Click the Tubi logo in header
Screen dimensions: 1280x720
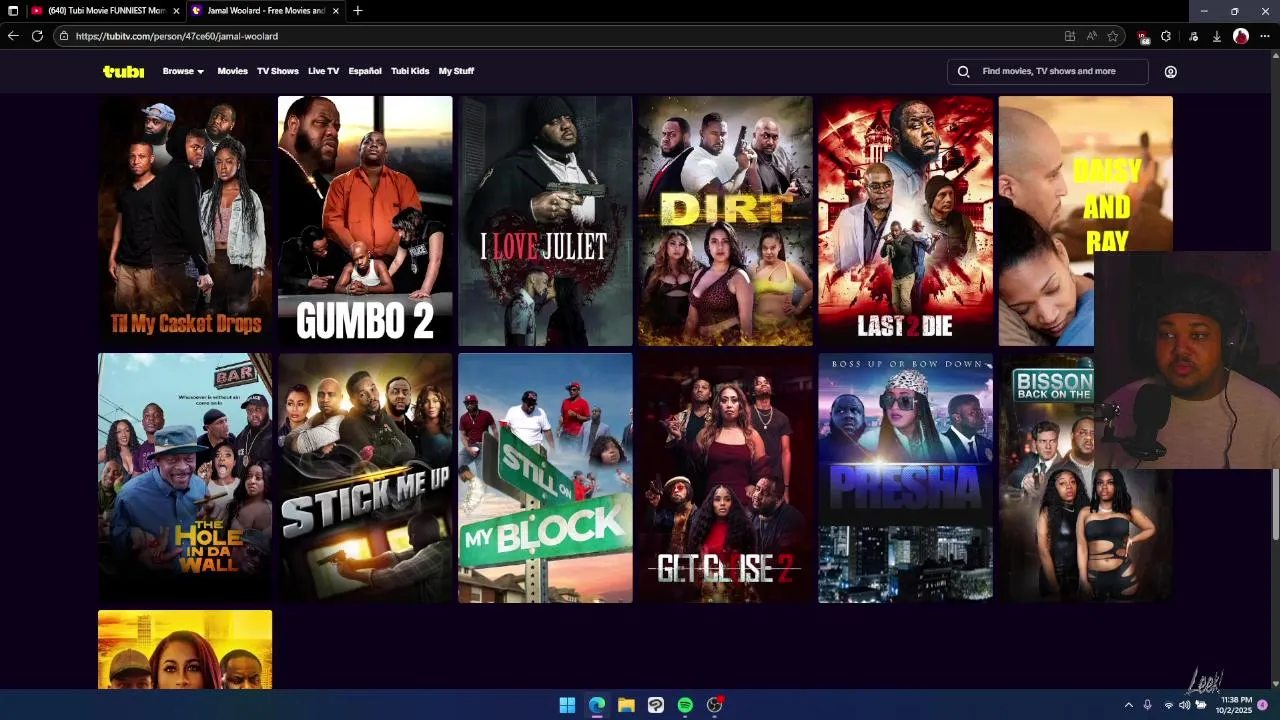click(x=123, y=71)
